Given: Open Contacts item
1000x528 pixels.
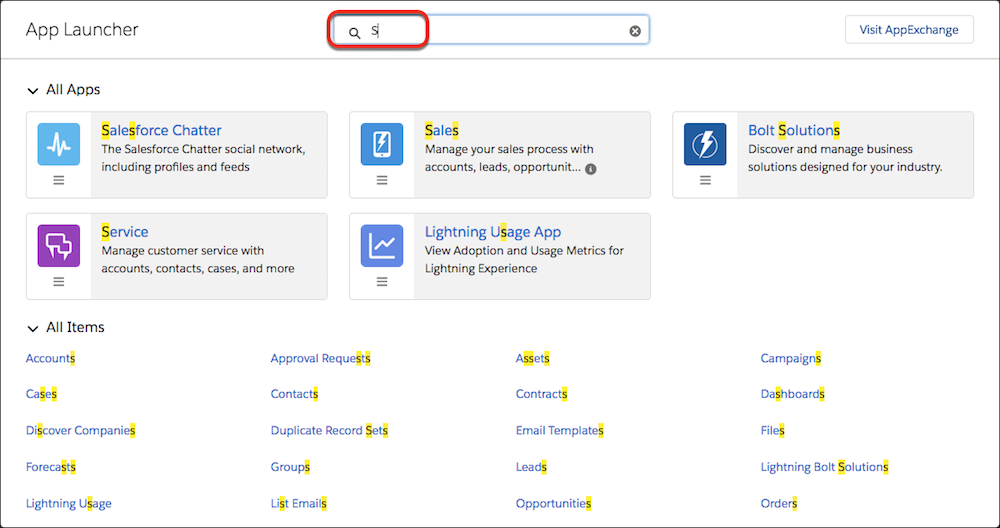Looking at the screenshot, I should point(294,394).
